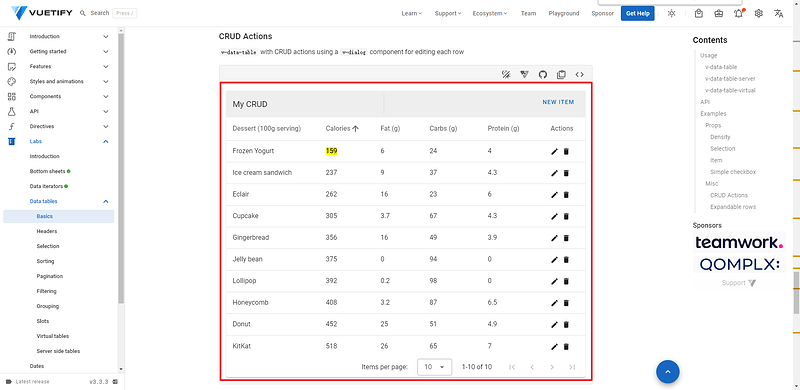This screenshot has width=800, height=390.
Task: Click the Vuetify logo
Action: click(41, 13)
